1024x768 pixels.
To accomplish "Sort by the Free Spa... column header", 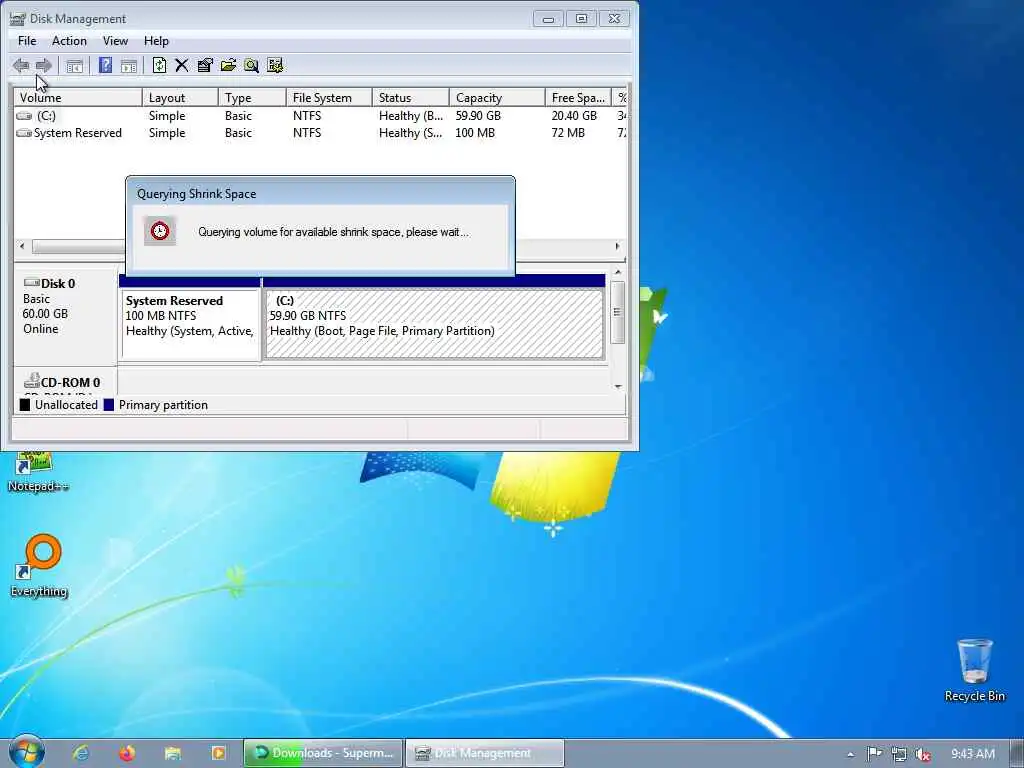I will (x=578, y=97).
